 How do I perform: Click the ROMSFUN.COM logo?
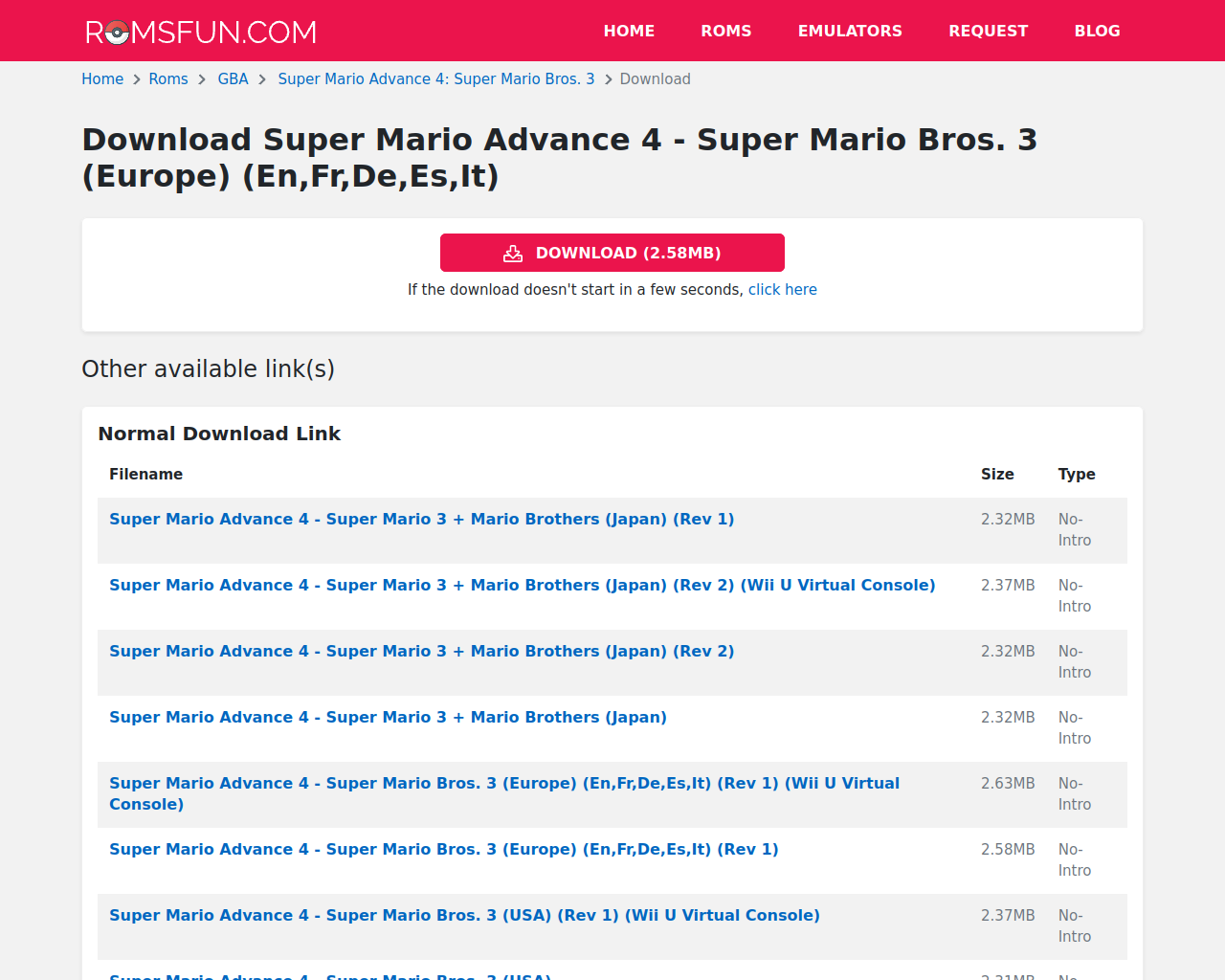[x=201, y=32]
